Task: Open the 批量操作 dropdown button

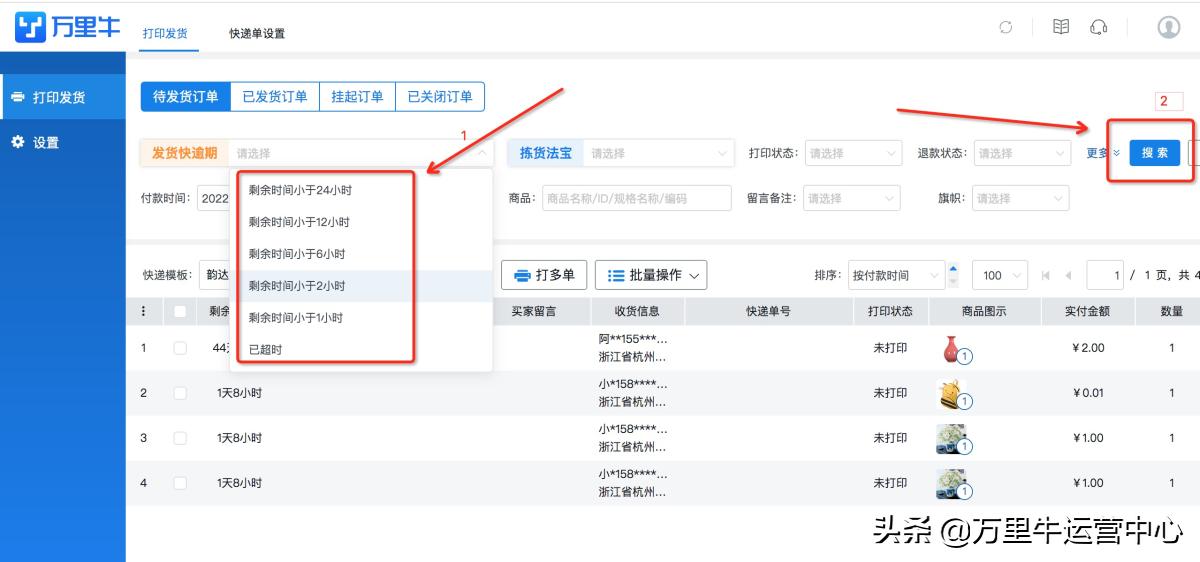Action: (651, 275)
